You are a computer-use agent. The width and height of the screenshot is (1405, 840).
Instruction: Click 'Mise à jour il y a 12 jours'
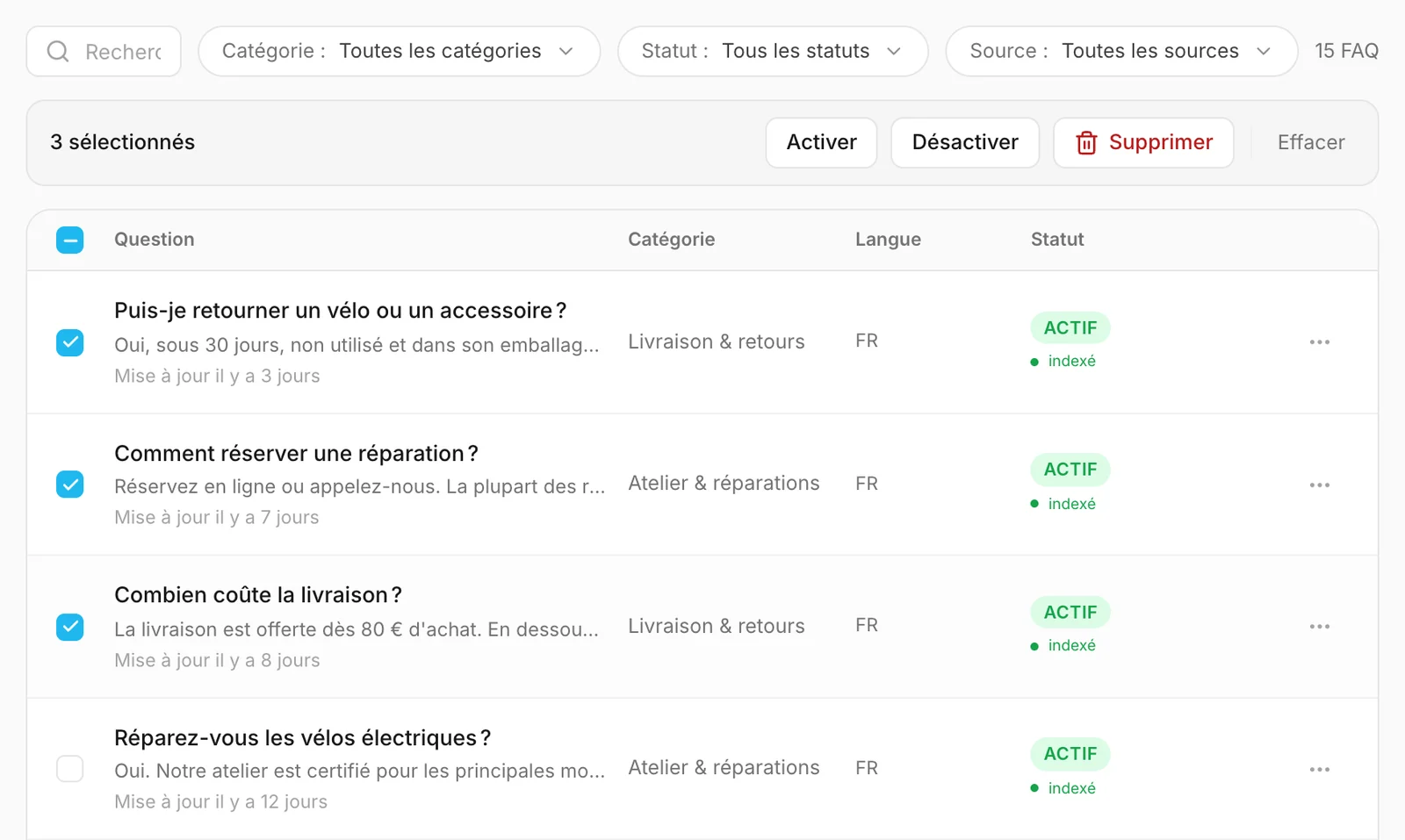[x=220, y=802]
